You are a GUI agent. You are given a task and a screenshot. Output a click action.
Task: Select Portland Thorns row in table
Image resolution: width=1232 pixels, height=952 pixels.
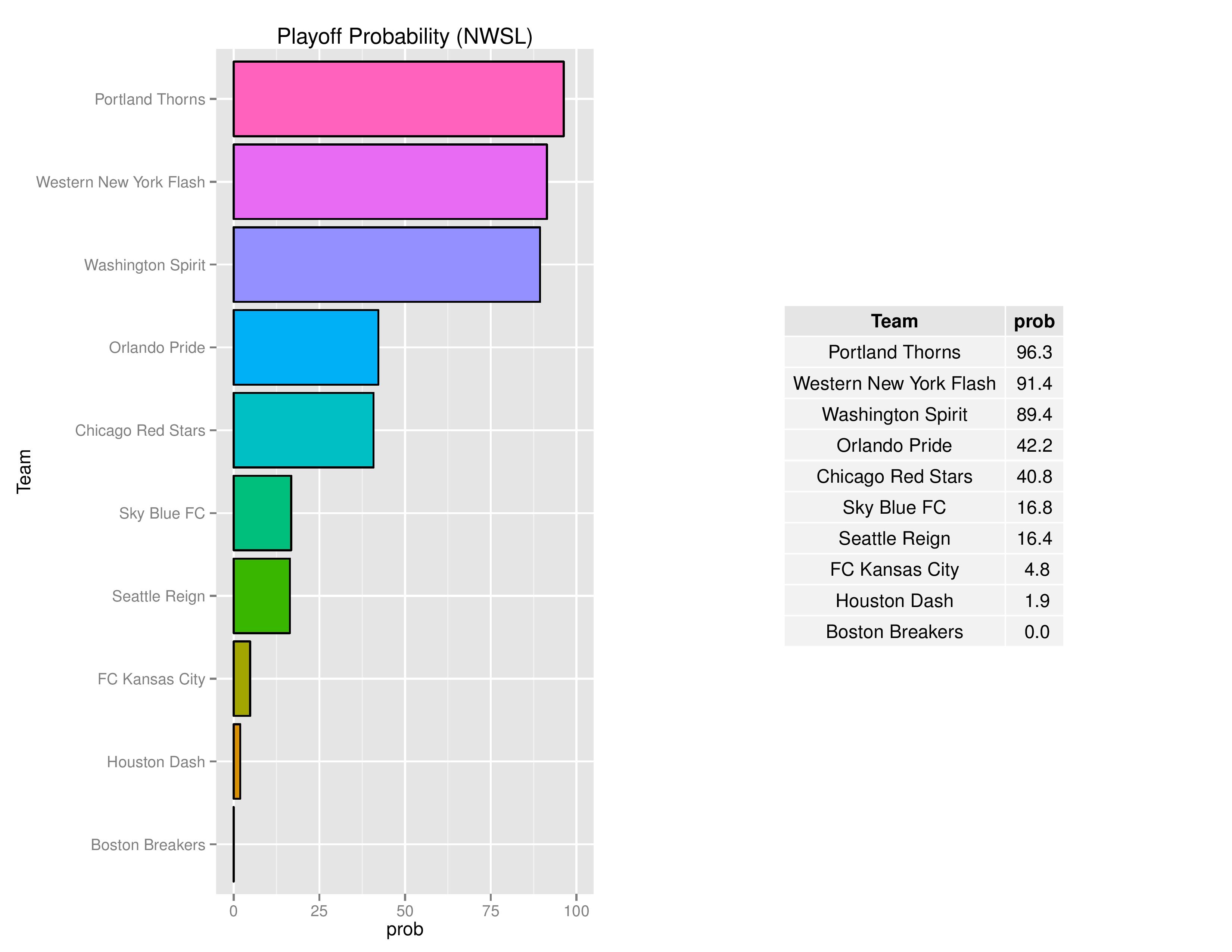click(x=894, y=352)
